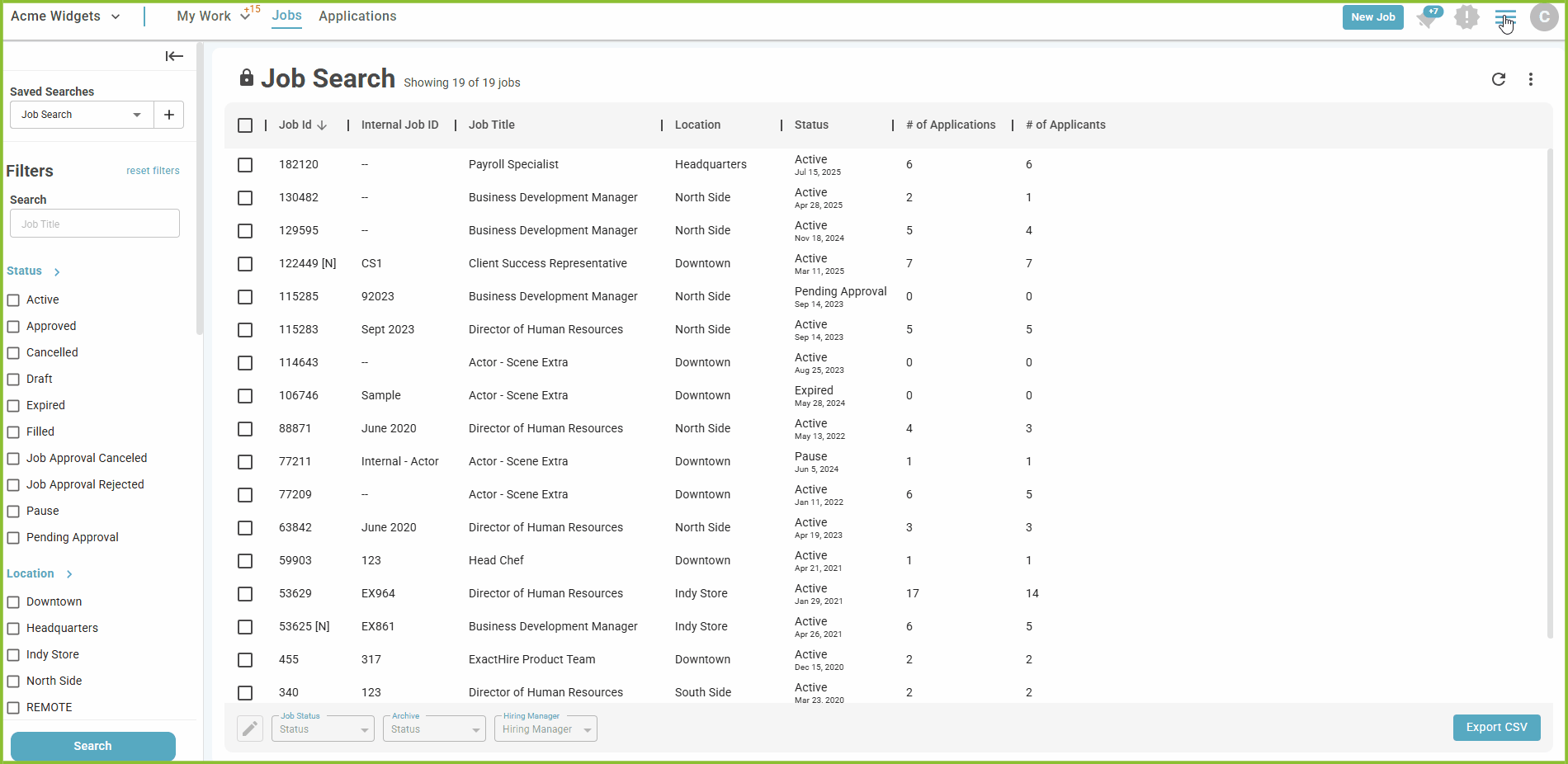This screenshot has height=764, width=1568.
Task: Tick the Expired status filter
Action: 13,406
